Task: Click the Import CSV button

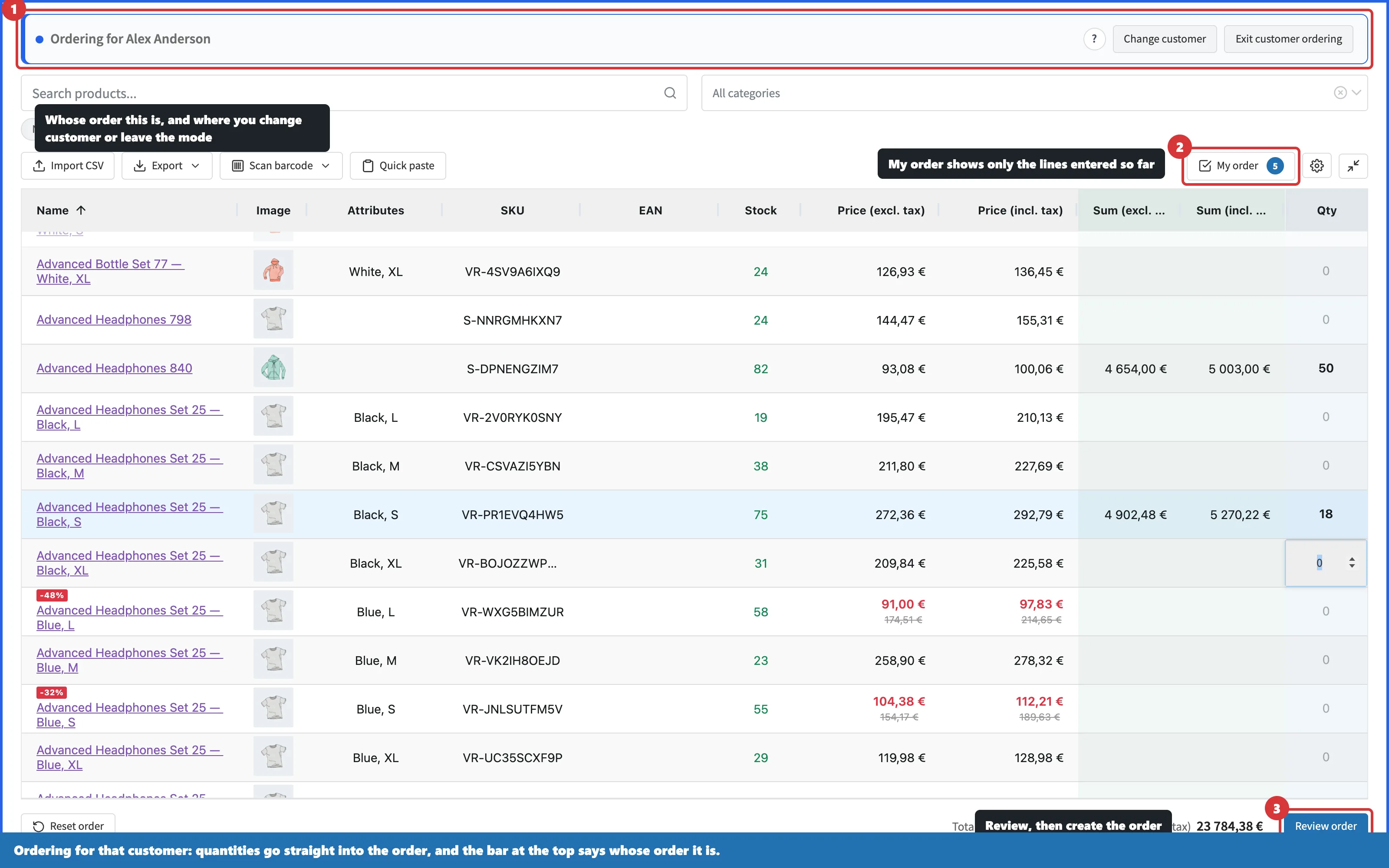Action: (x=68, y=166)
